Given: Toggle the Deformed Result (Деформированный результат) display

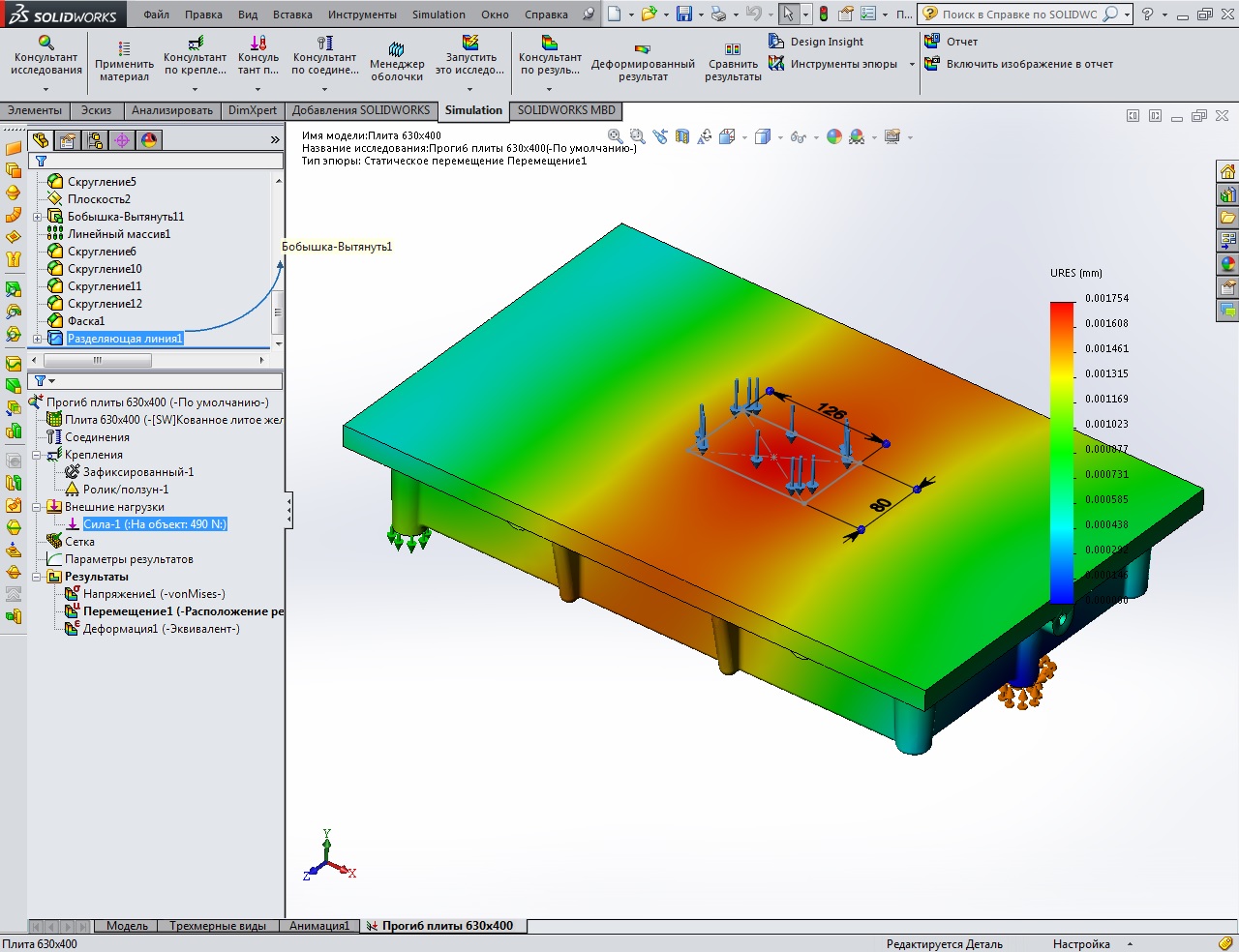Looking at the screenshot, I should pyautogui.click(x=643, y=49).
